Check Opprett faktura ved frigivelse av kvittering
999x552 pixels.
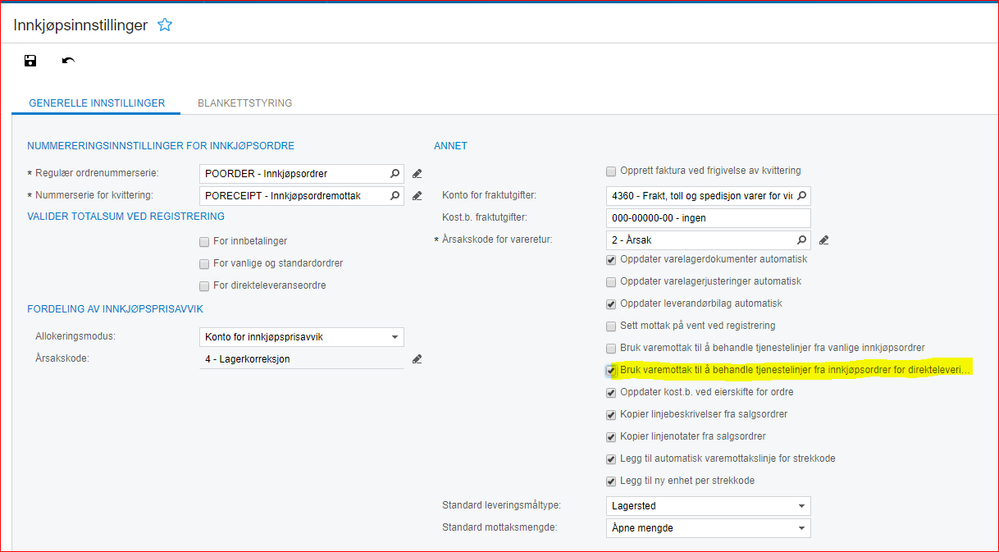click(x=611, y=171)
